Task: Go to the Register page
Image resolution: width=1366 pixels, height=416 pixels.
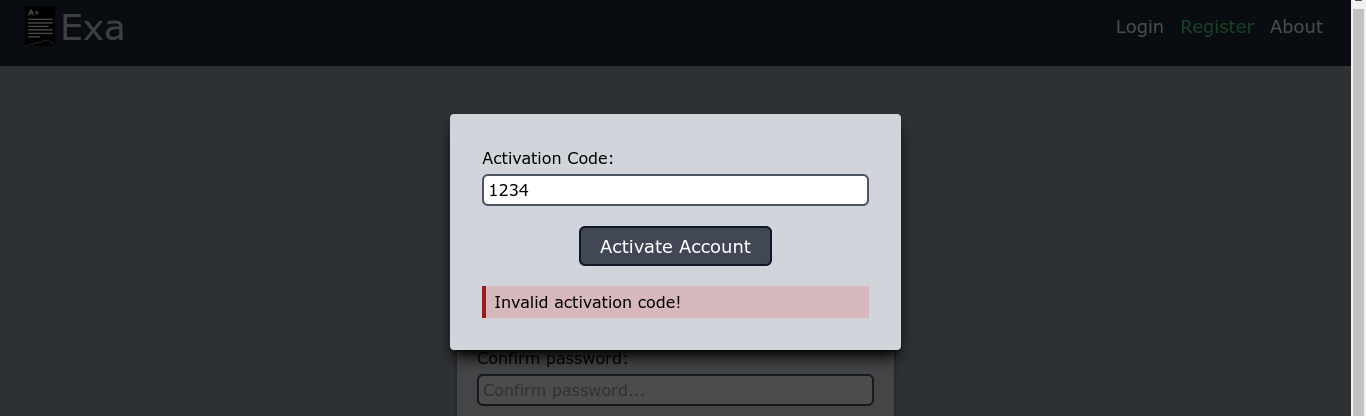Action: click(x=1216, y=27)
